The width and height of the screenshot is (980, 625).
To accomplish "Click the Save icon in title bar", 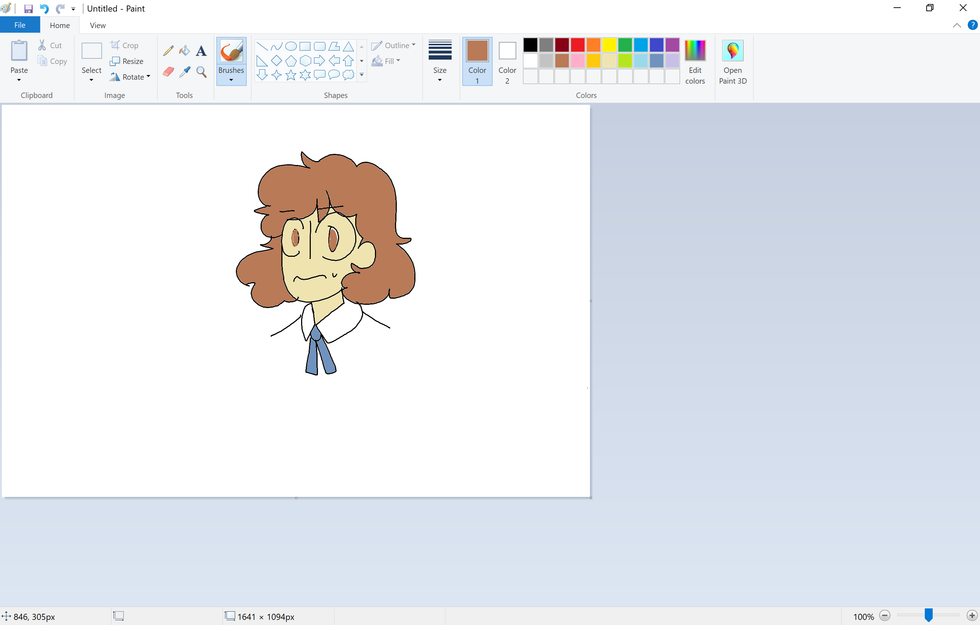I will (x=28, y=8).
